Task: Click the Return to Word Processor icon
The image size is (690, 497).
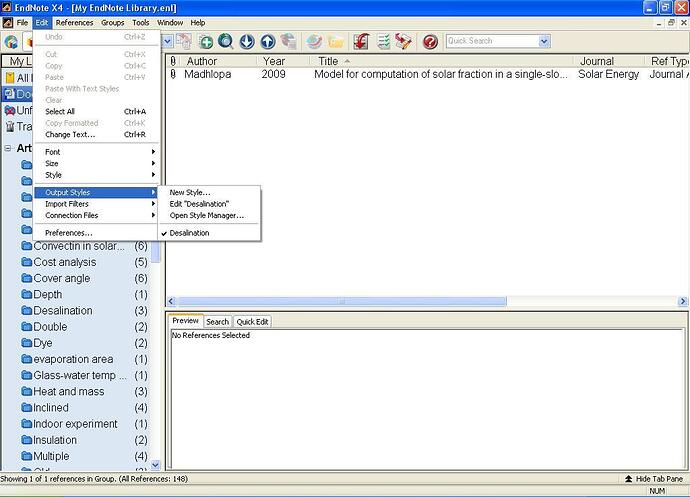Action: [404, 42]
